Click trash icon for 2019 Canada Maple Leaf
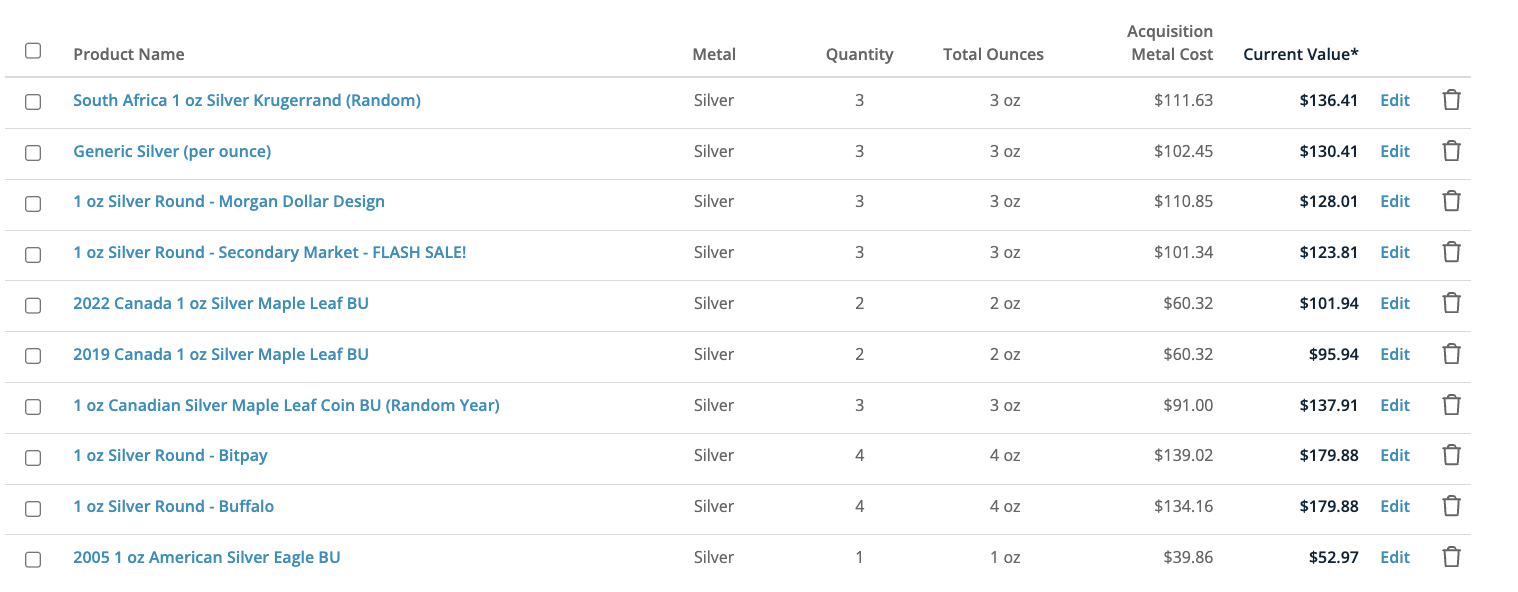This screenshot has height=592, width=1518. (x=1451, y=354)
